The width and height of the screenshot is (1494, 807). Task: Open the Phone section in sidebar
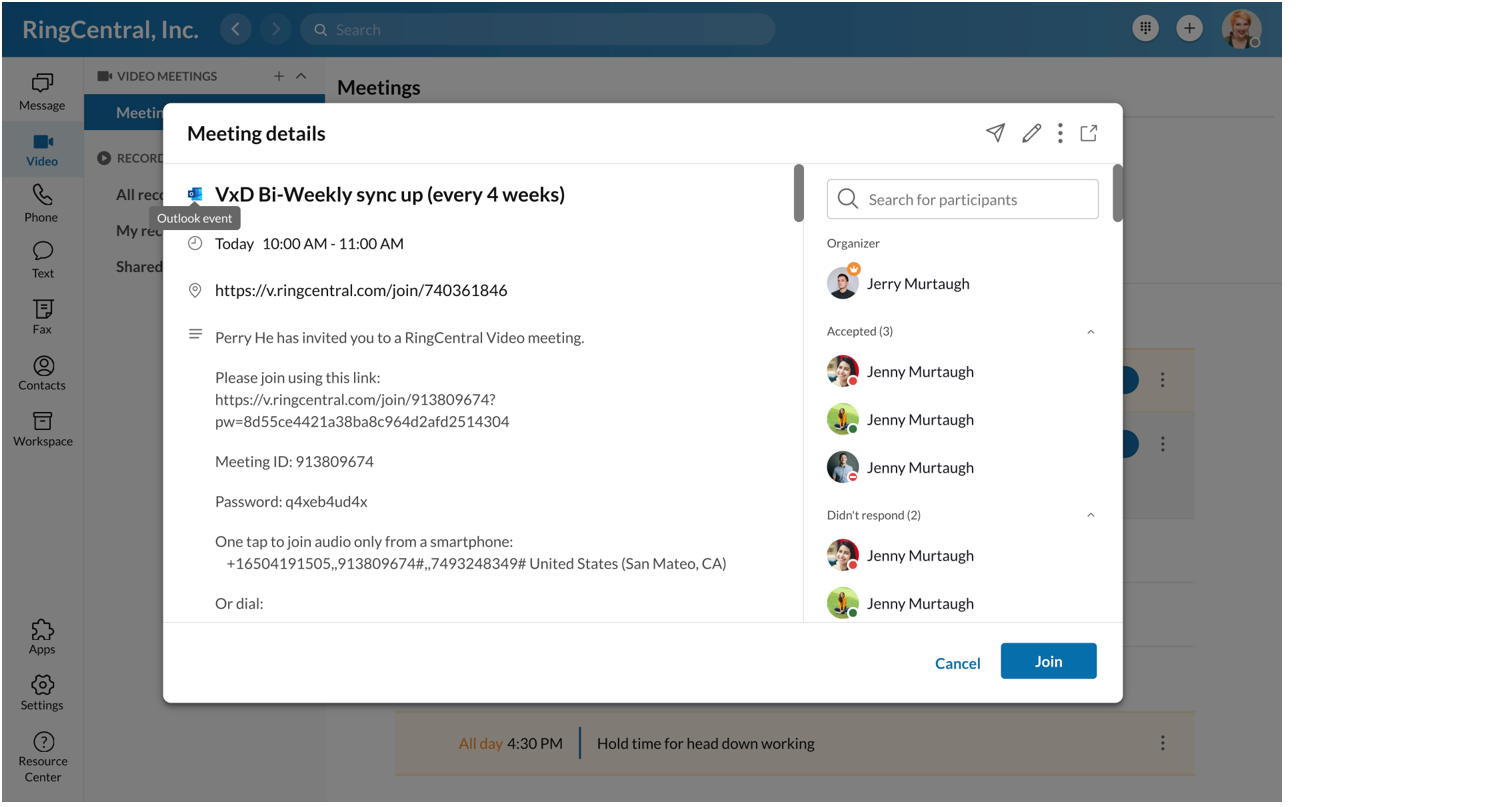coord(41,203)
